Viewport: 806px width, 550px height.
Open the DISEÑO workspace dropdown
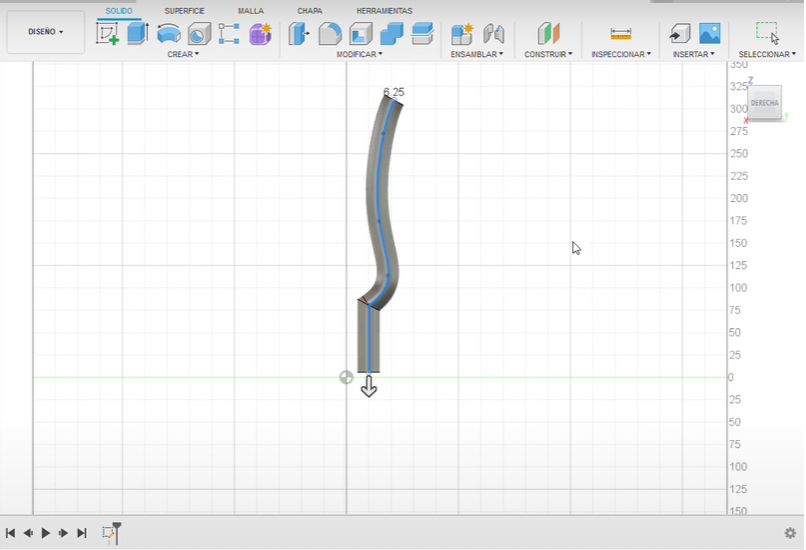pyautogui.click(x=46, y=32)
